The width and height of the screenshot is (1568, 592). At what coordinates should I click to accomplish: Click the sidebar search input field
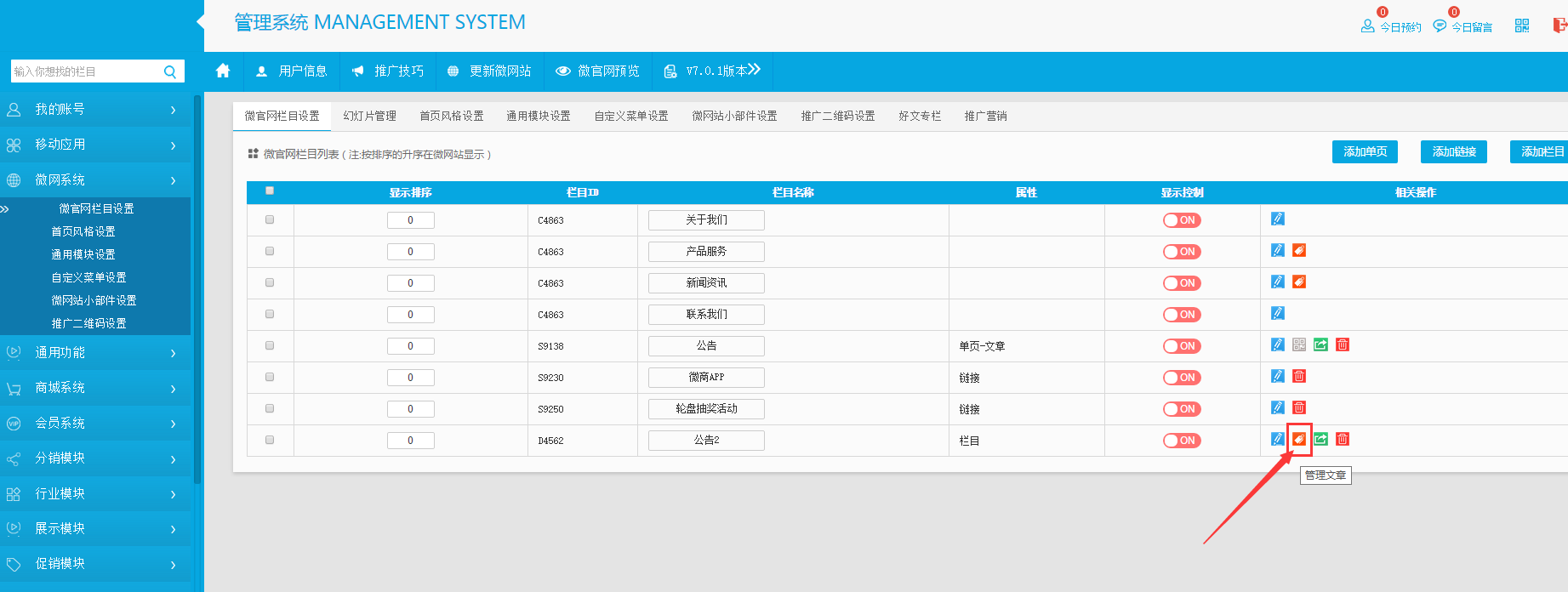coord(85,71)
